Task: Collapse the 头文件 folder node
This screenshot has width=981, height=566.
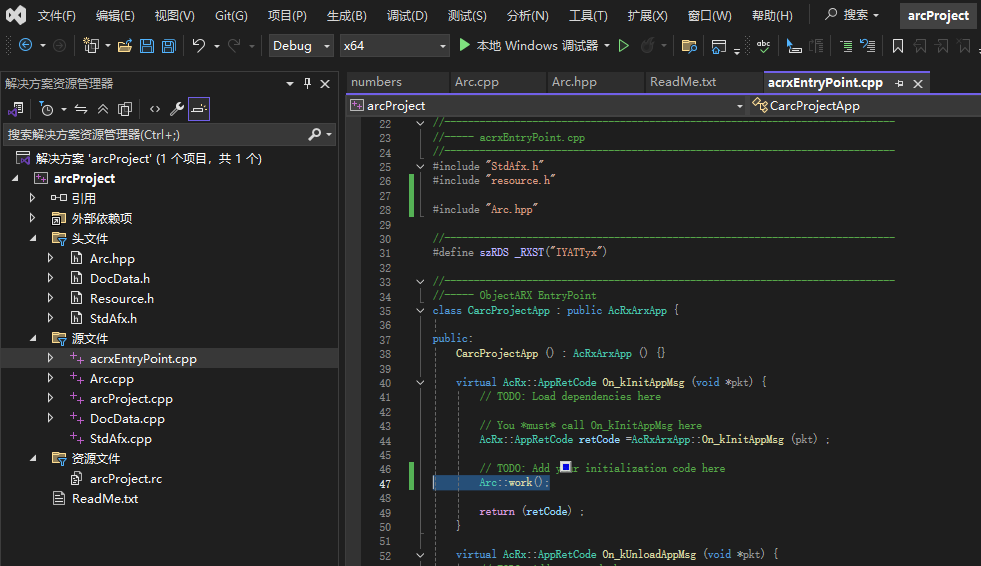Action: point(33,238)
